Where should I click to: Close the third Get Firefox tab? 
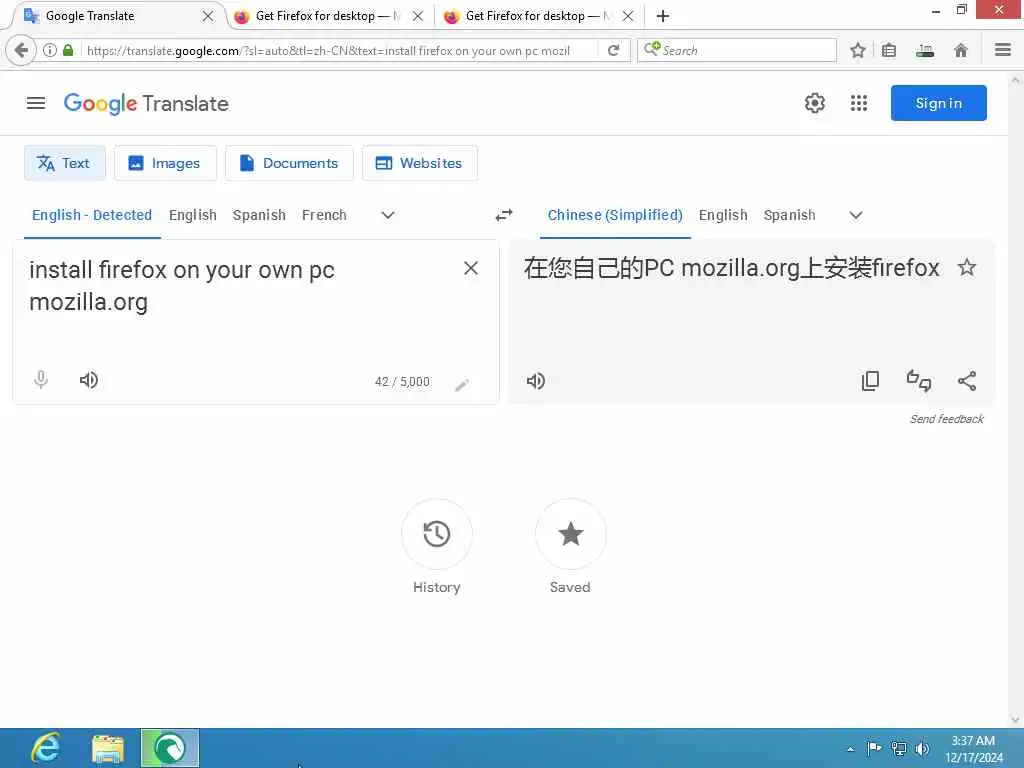point(628,16)
